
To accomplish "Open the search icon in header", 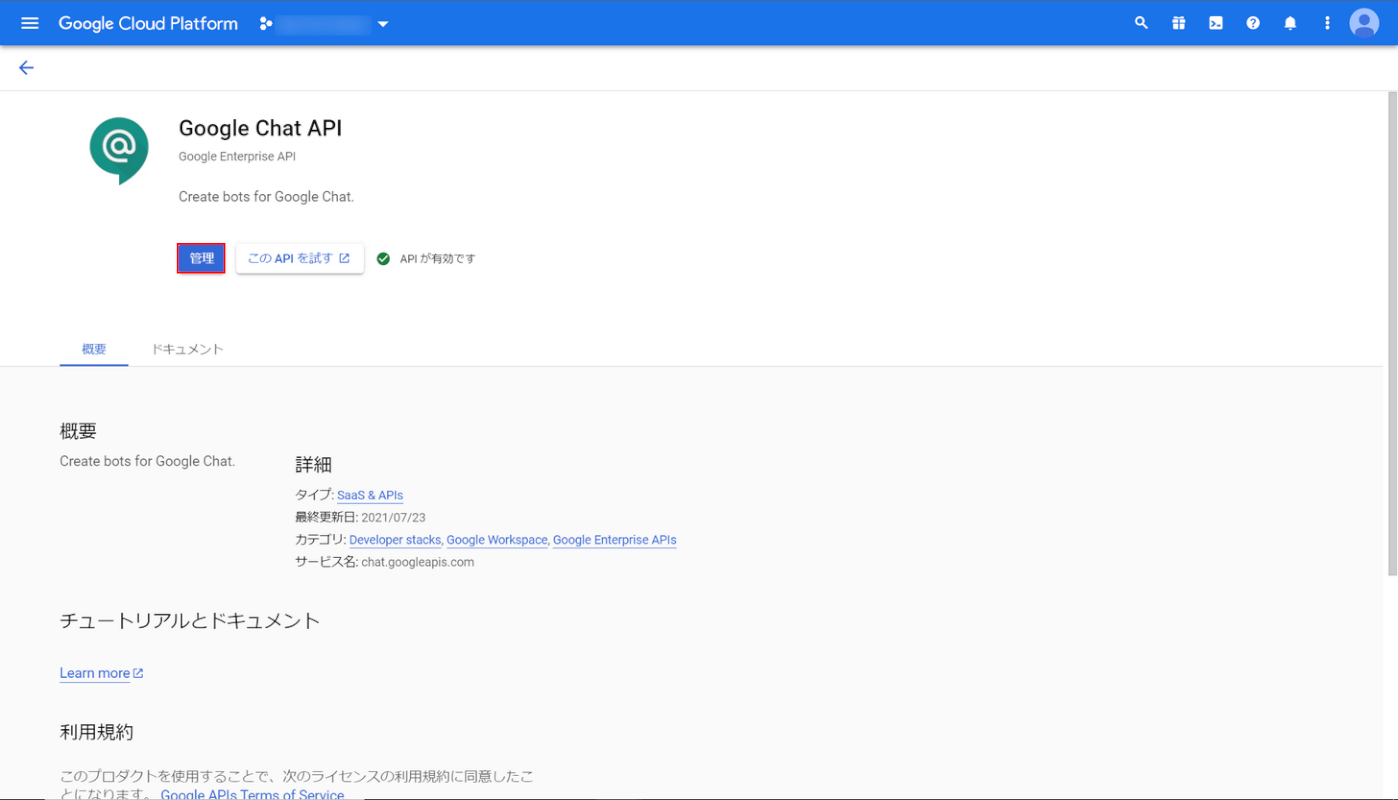I will pyautogui.click(x=1141, y=23).
